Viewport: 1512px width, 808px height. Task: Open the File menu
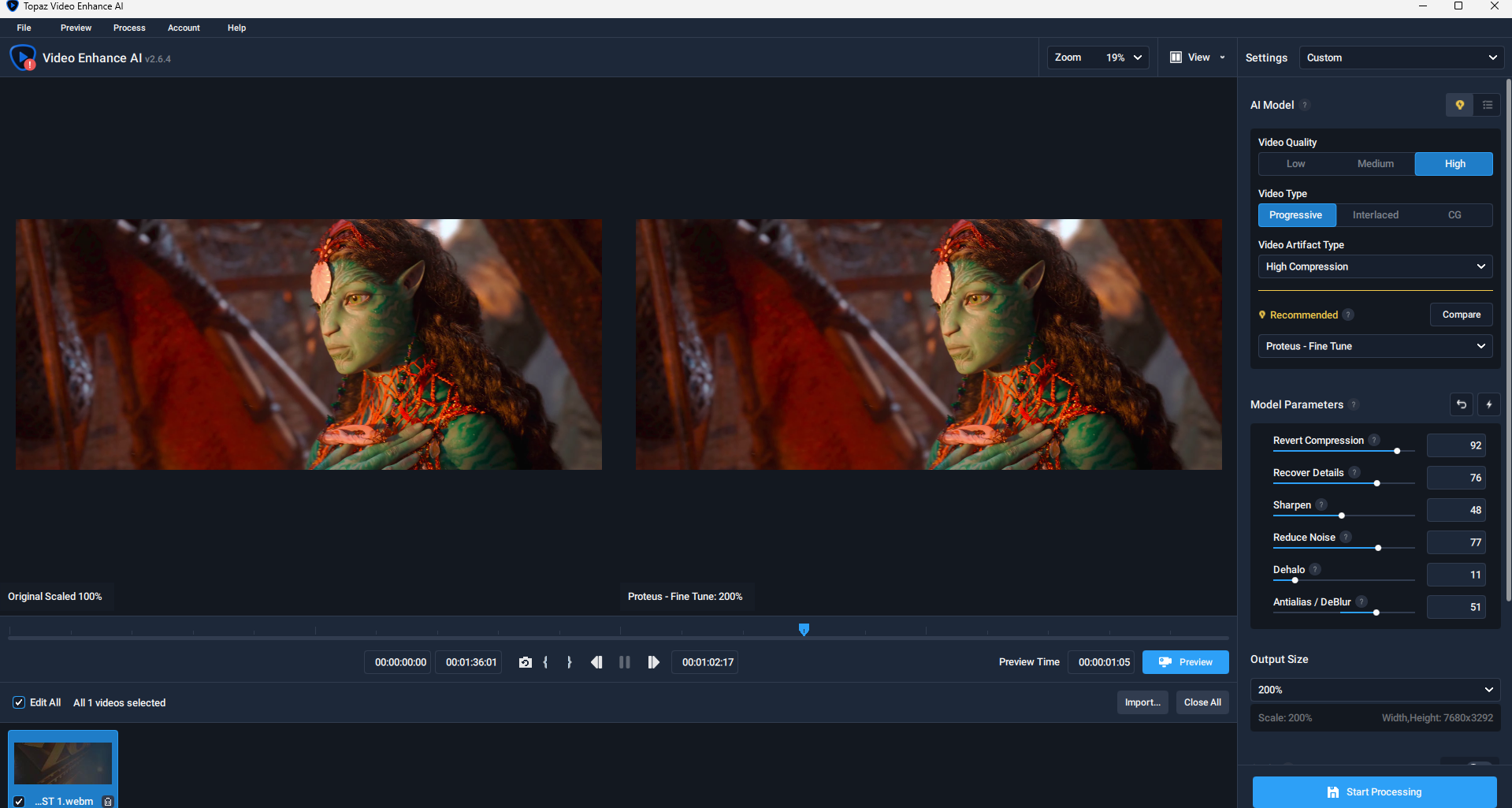click(x=24, y=28)
